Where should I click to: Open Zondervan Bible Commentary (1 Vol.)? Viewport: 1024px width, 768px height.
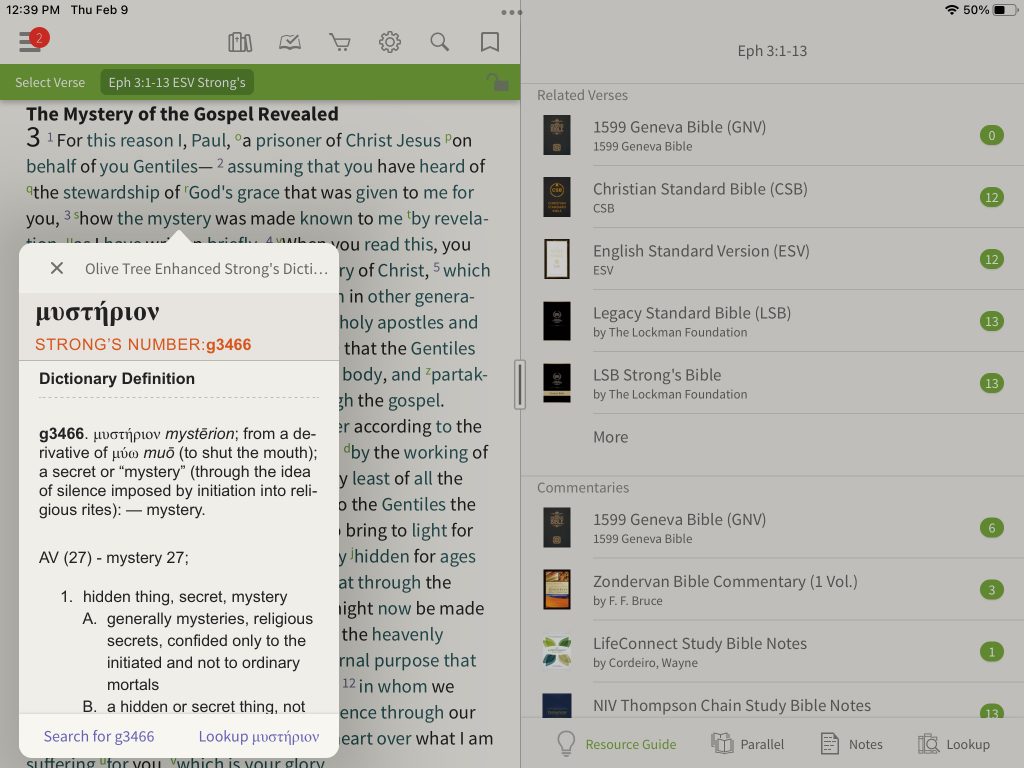tap(773, 590)
